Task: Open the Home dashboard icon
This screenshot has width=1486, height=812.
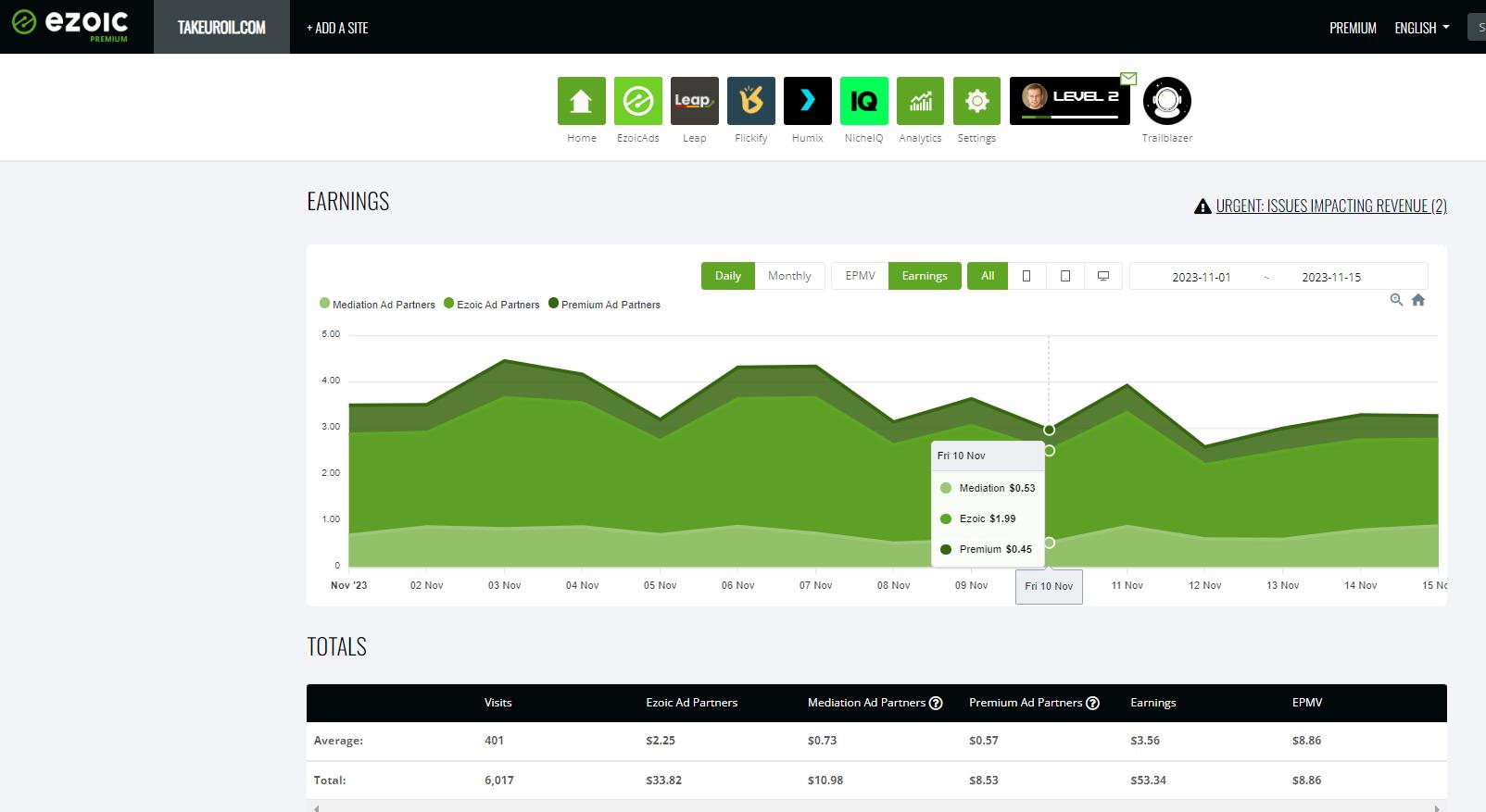Action: [x=581, y=101]
